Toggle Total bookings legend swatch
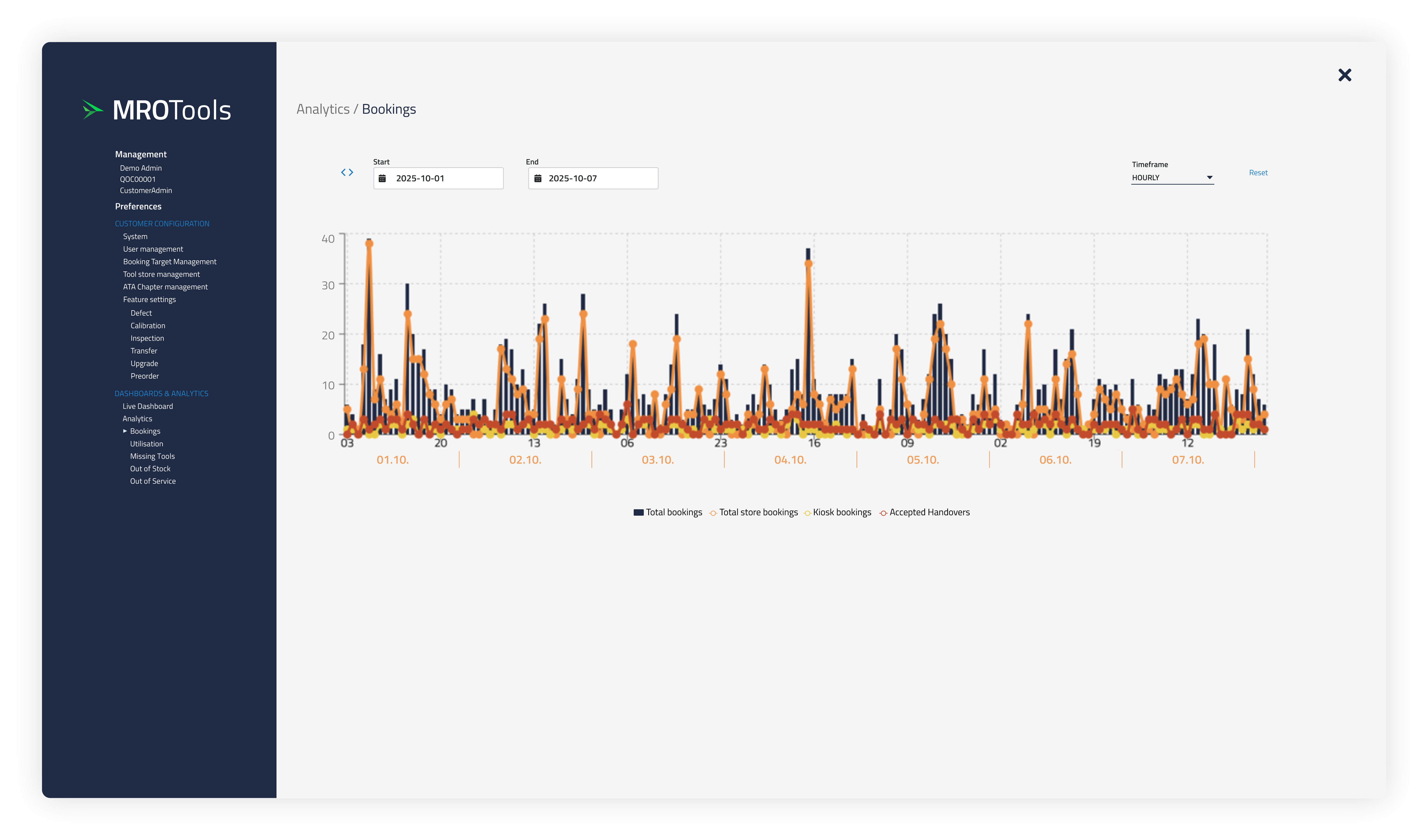1428x840 pixels. point(639,512)
